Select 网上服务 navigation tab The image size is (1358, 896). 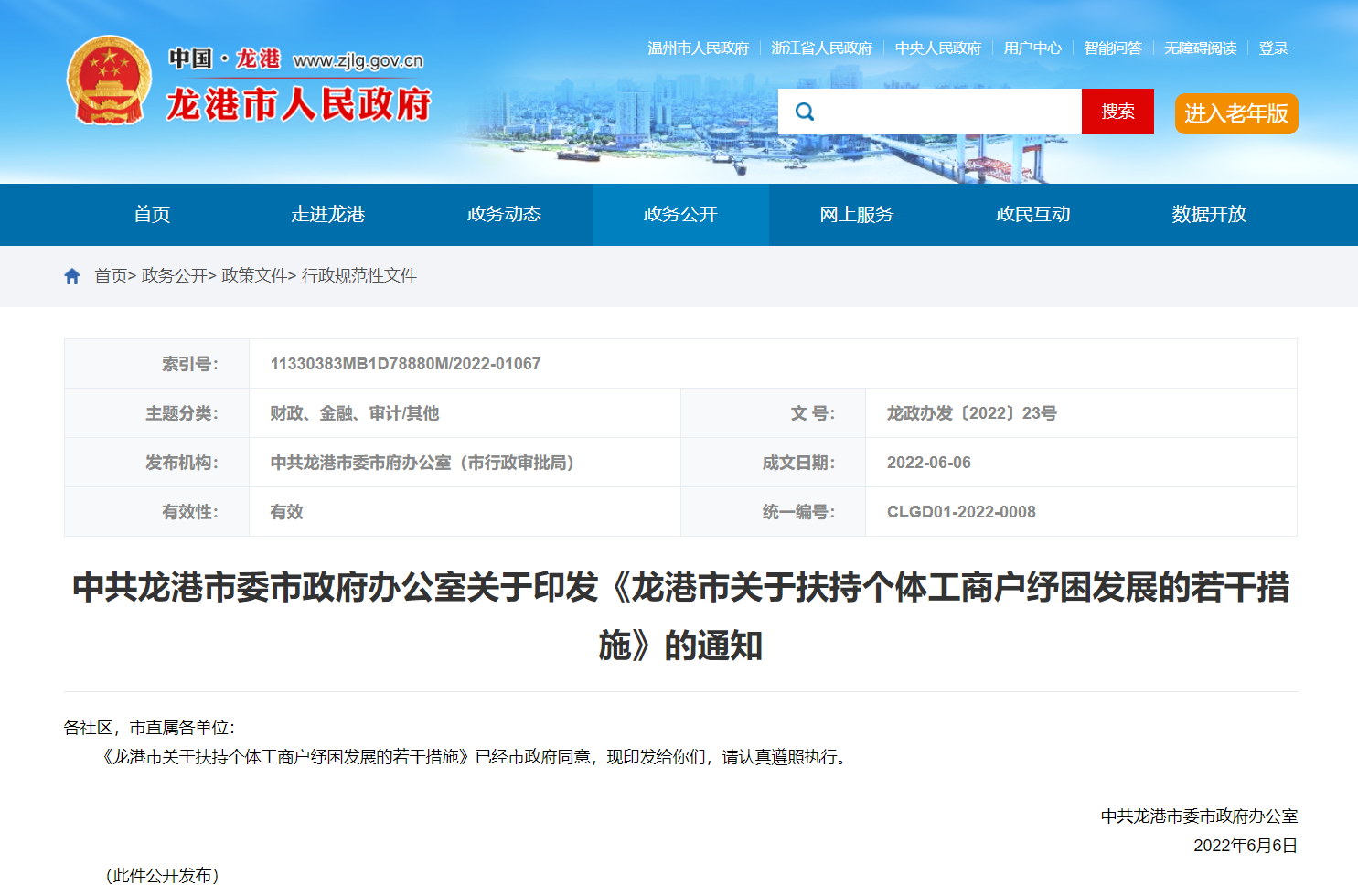pos(856,214)
